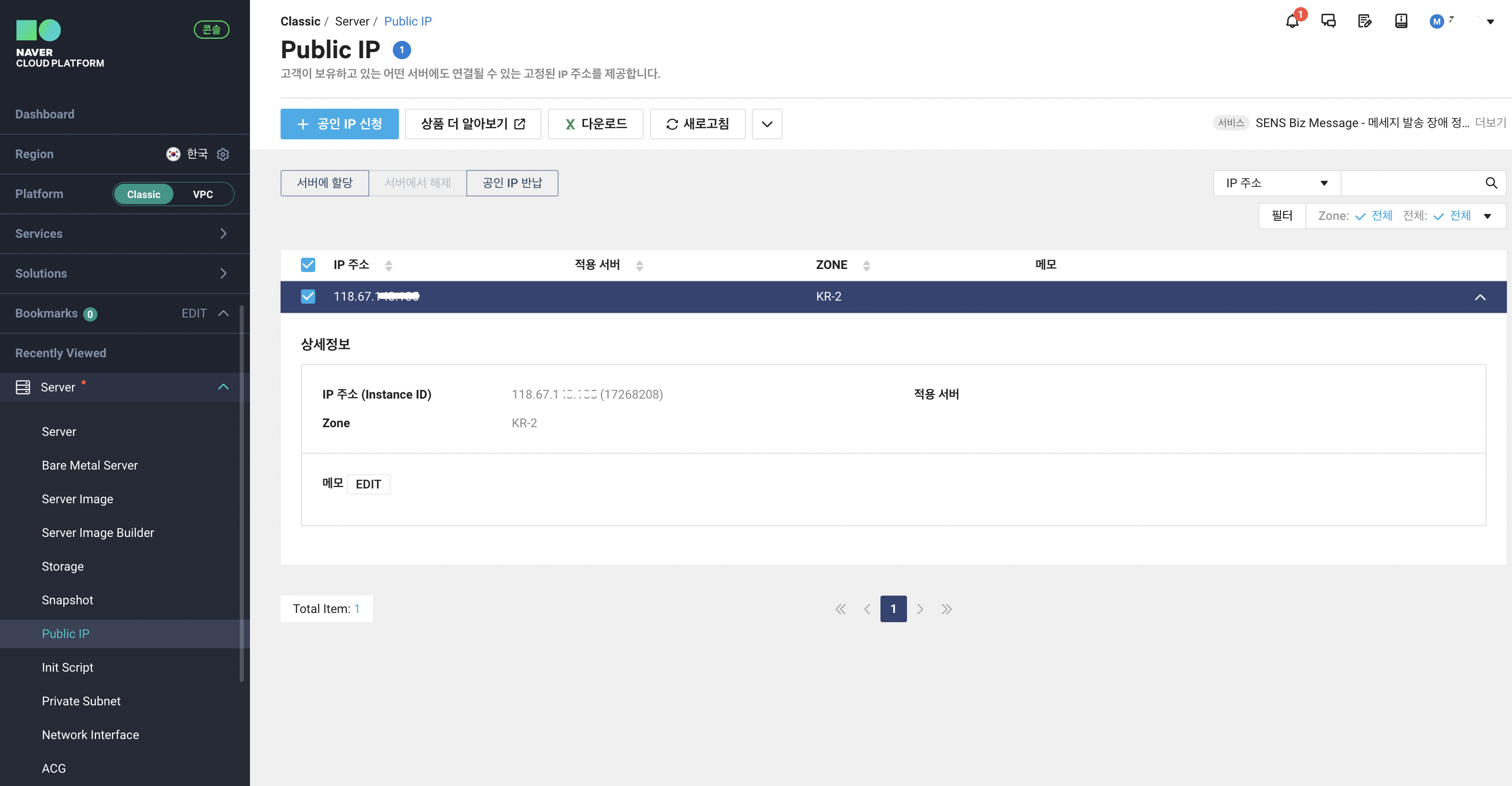Select ACG in the sidebar menu
This screenshot has height=786, width=1512.
[x=54, y=768]
